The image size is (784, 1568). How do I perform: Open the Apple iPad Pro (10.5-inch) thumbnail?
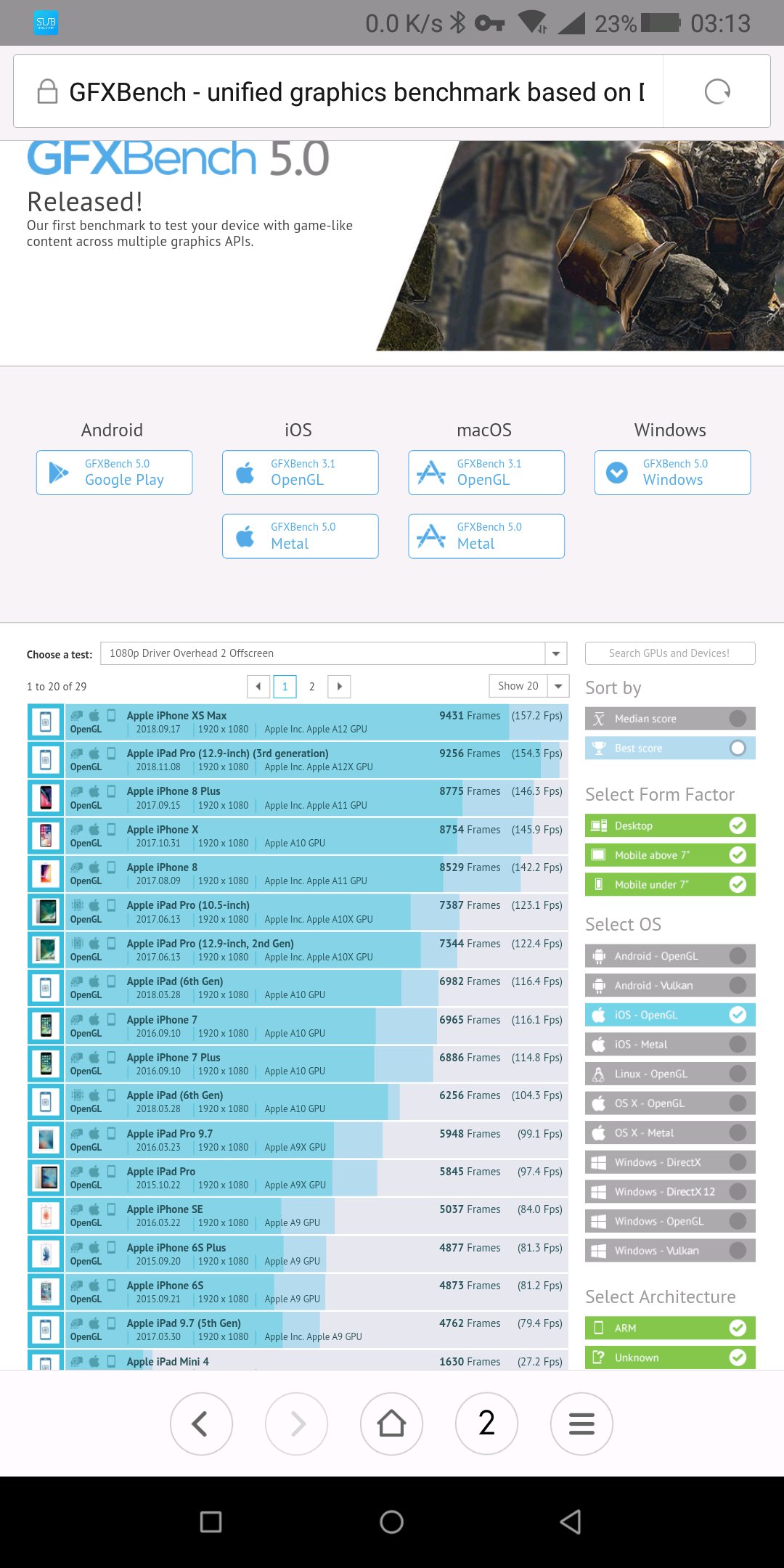pos(46,912)
